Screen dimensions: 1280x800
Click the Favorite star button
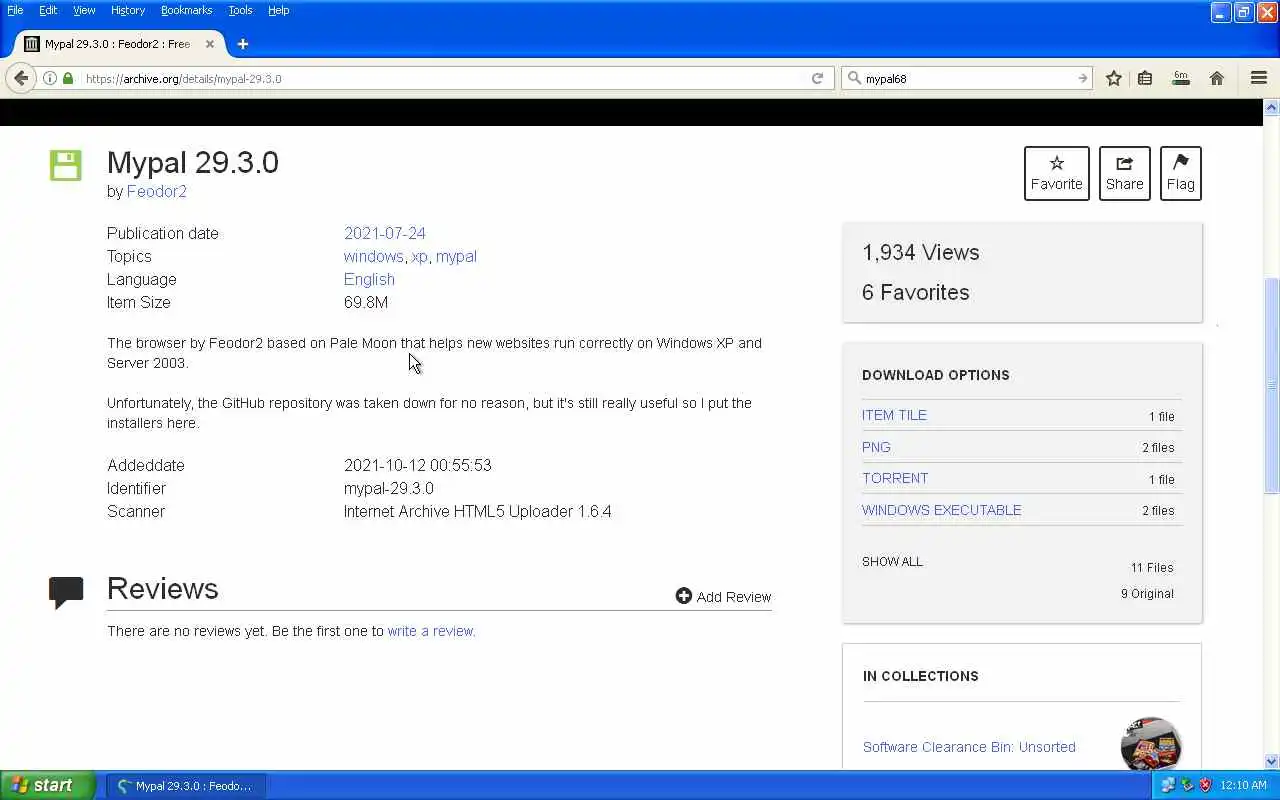[x=1056, y=173]
